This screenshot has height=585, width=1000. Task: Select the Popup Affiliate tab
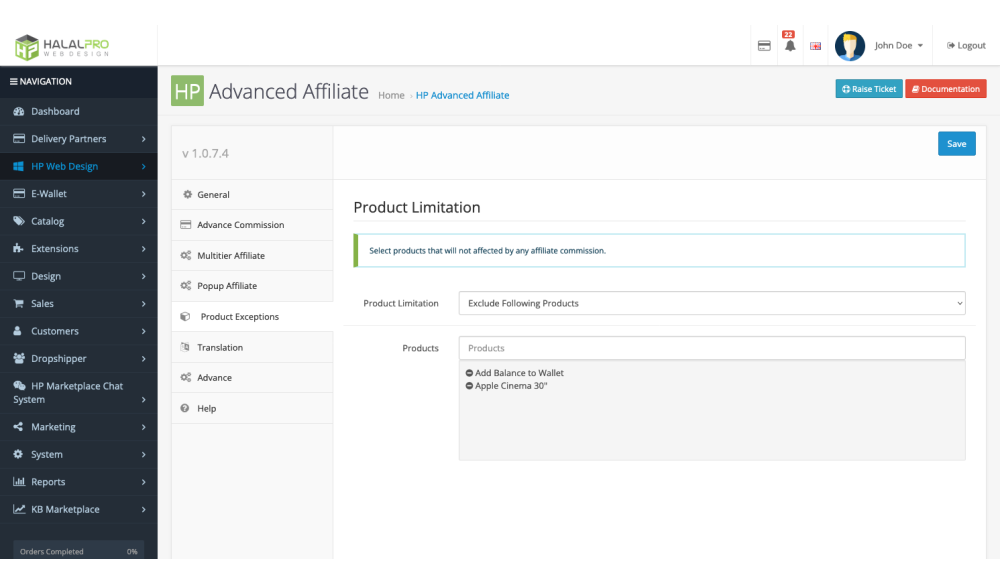[x=227, y=286]
